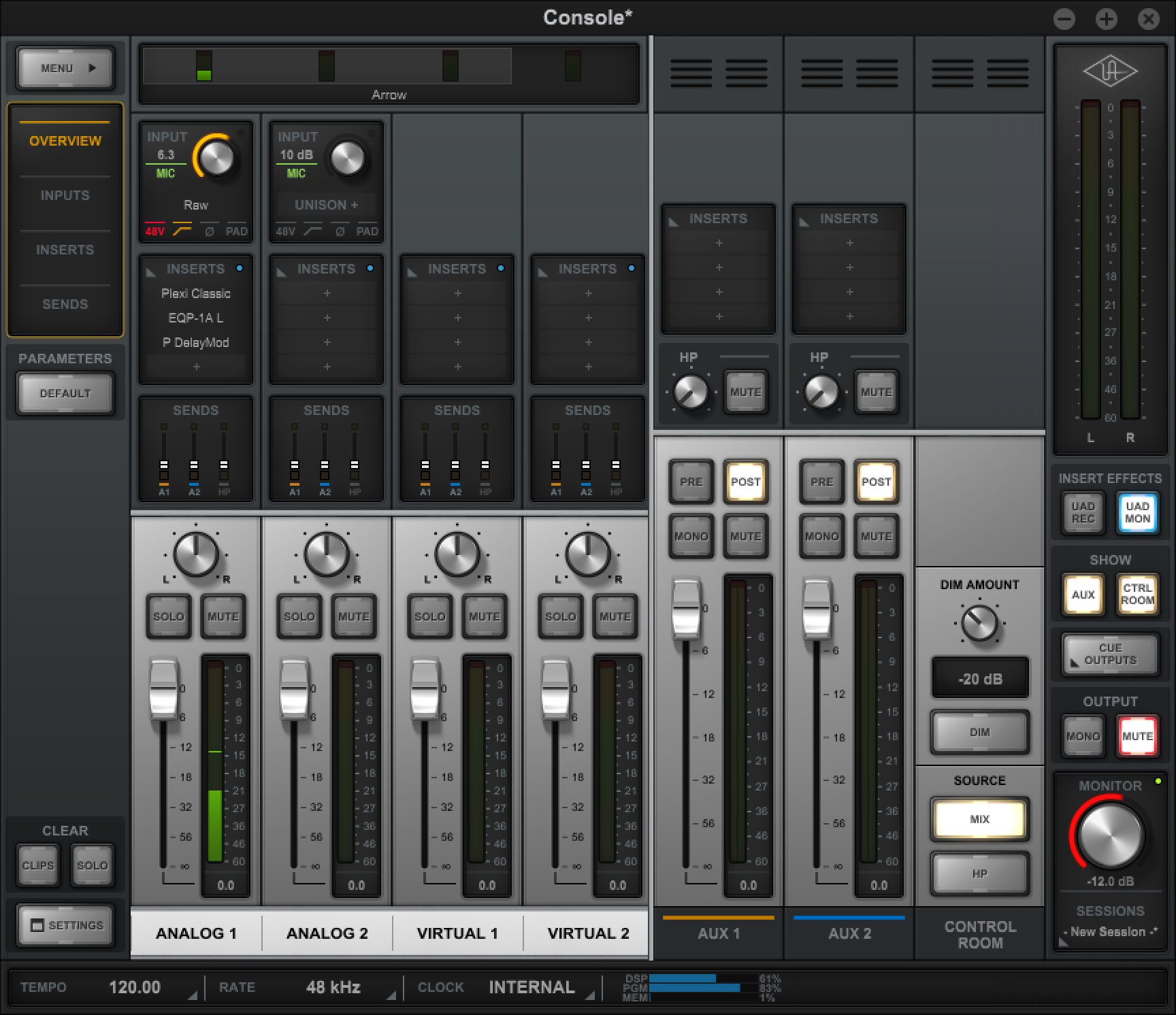1176x1015 pixels.
Task: Select HP as monitor source
Action: click(x=979, y=873)
